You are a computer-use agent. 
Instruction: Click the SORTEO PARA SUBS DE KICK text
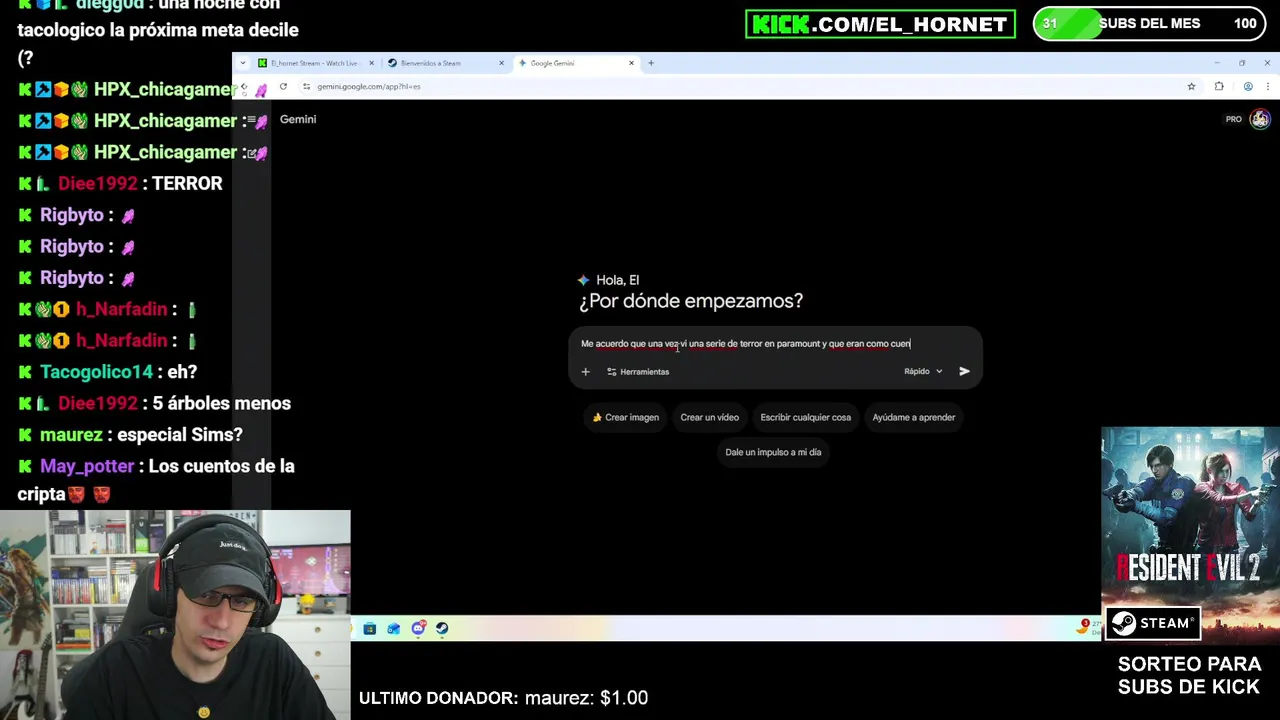pos(1189,675)
